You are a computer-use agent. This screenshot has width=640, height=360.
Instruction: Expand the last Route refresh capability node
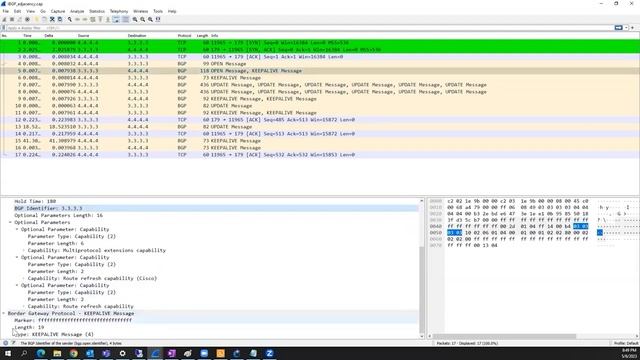coord(23,306)
